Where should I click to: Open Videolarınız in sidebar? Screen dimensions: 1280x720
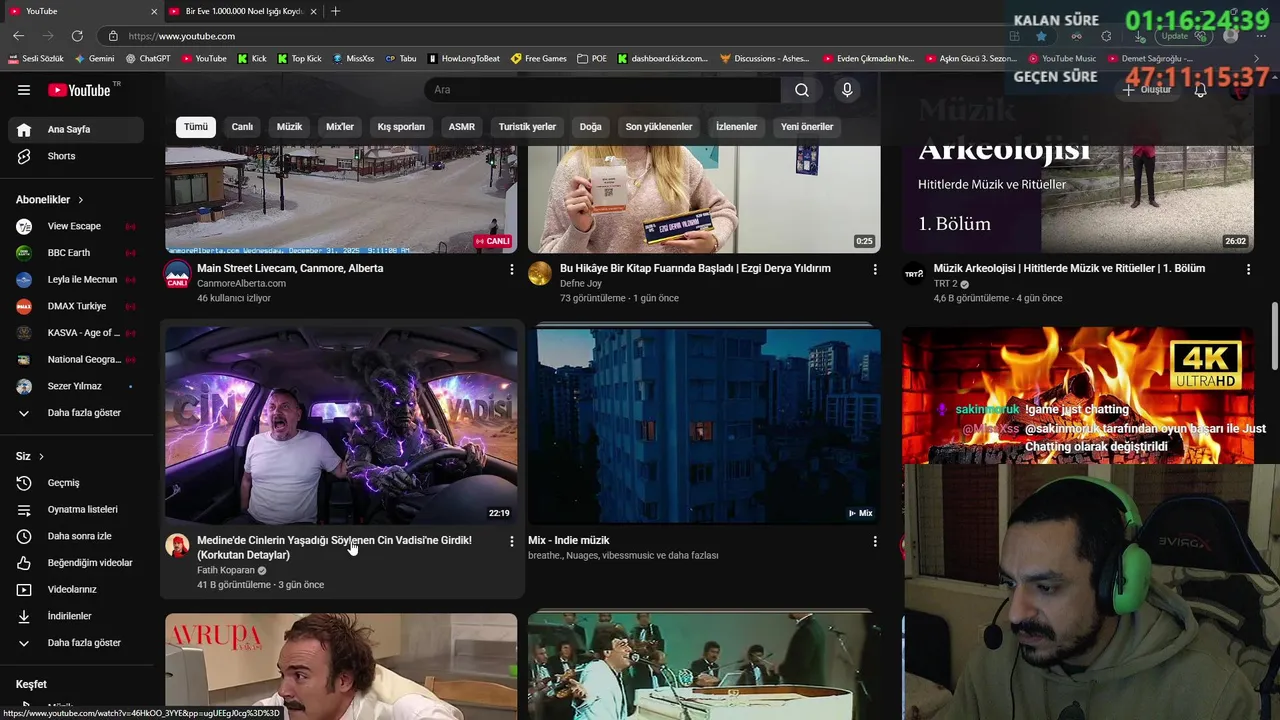76,589
